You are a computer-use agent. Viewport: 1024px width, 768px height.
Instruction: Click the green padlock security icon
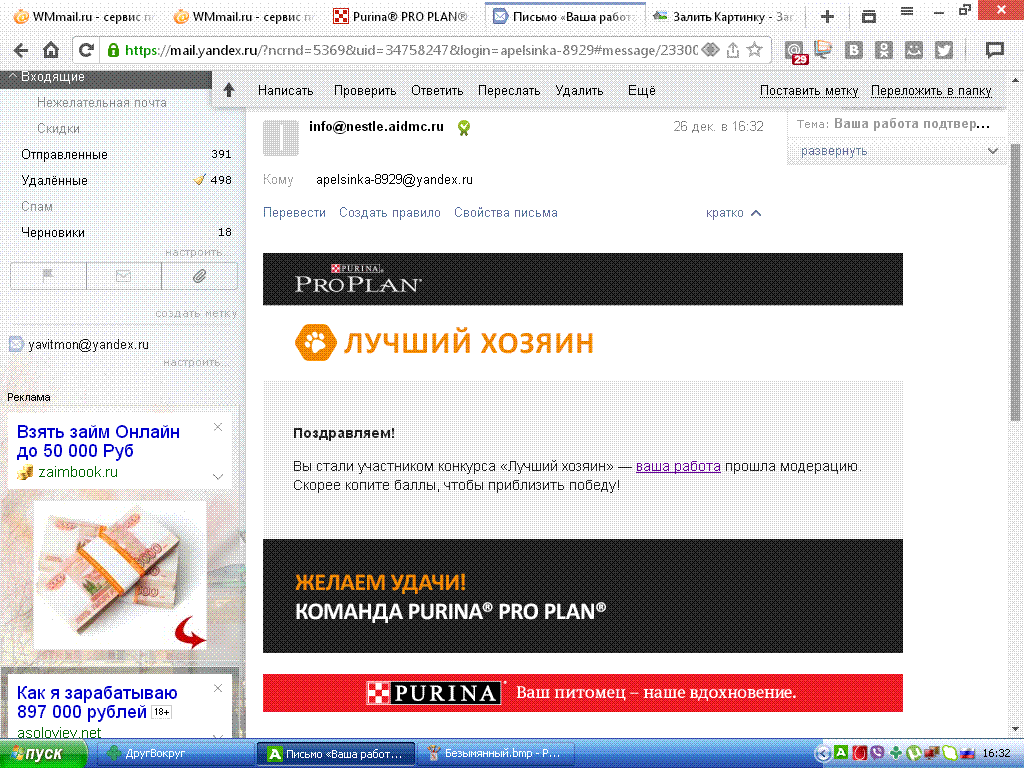pyautogui.click(x=113, y=50)
